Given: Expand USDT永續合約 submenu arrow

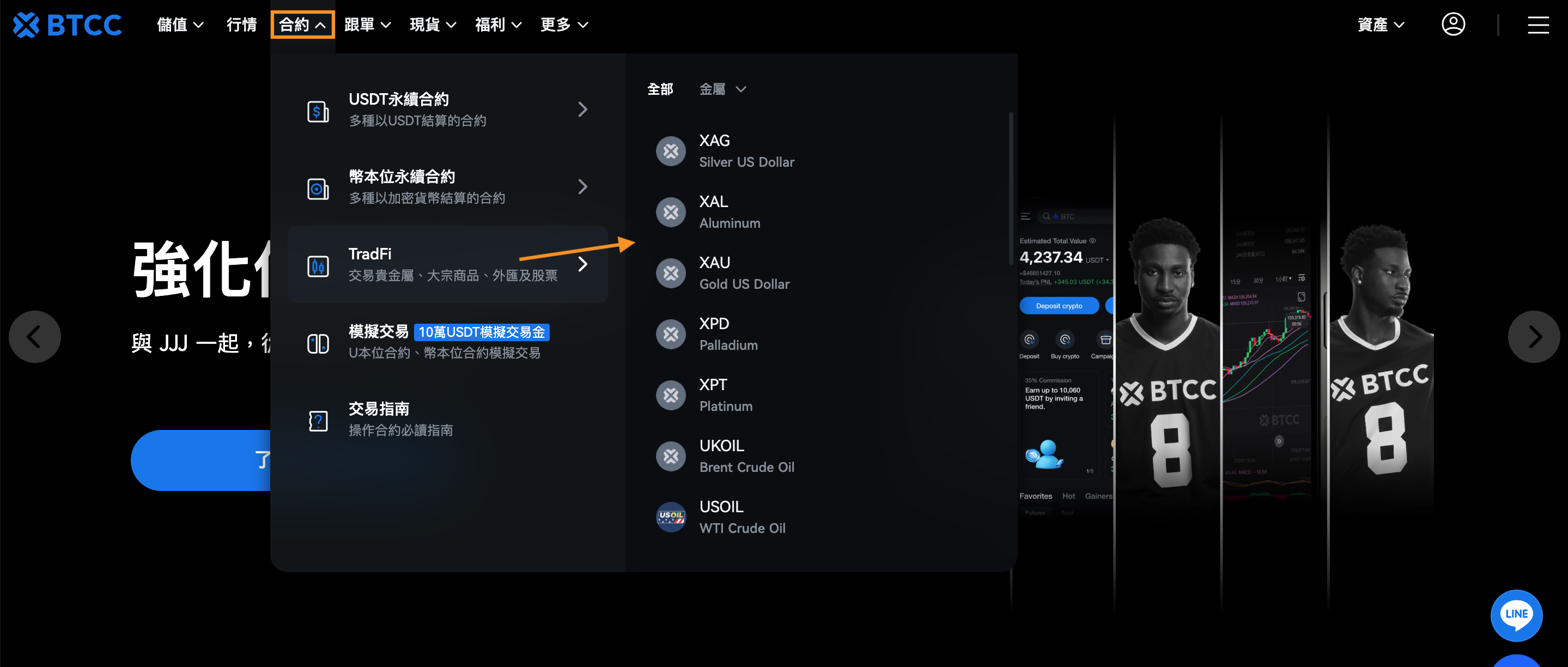Looking at the screenshot, I should [582, 110].
